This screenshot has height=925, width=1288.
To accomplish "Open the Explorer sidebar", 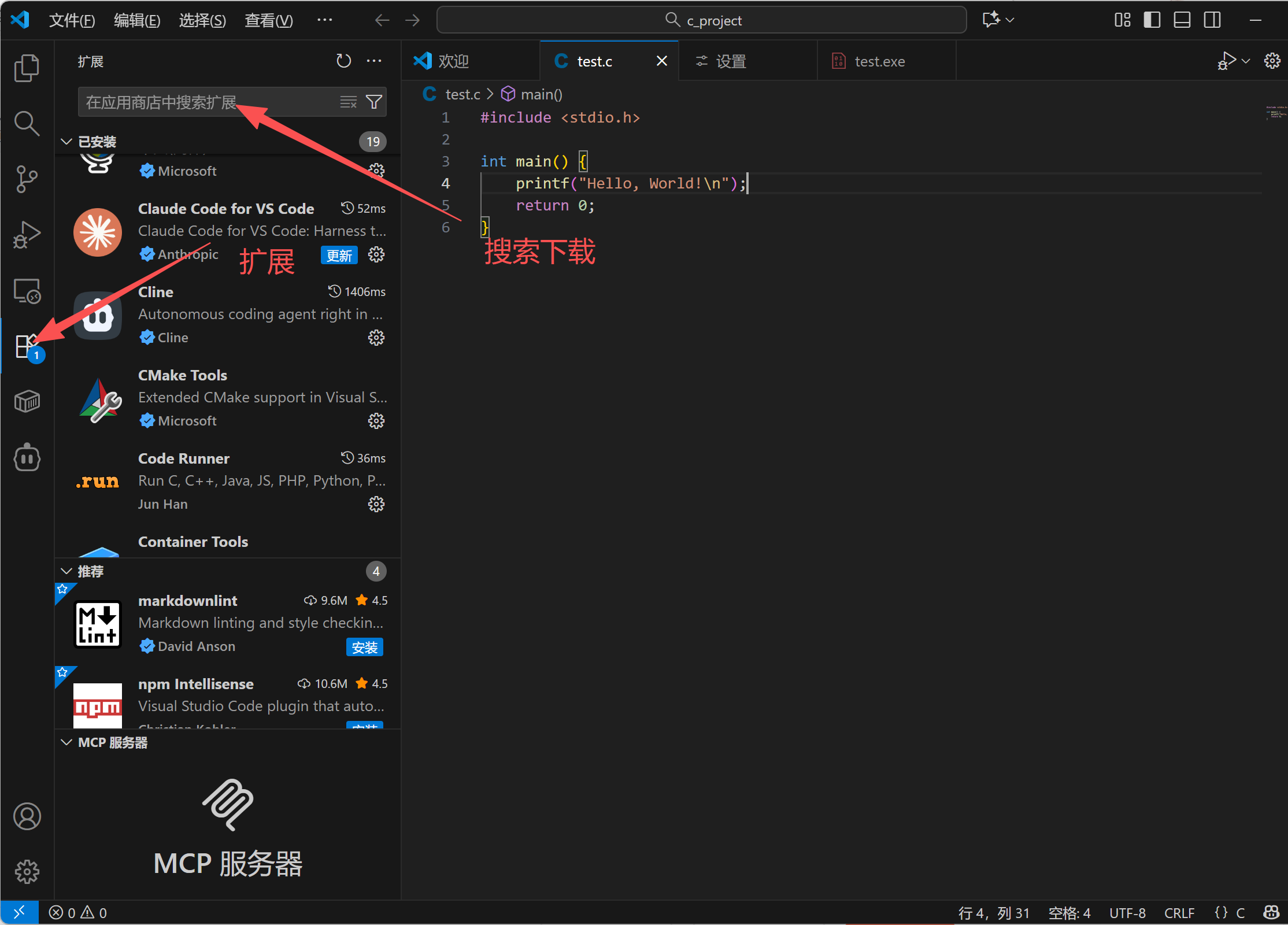I will [27, 68].
